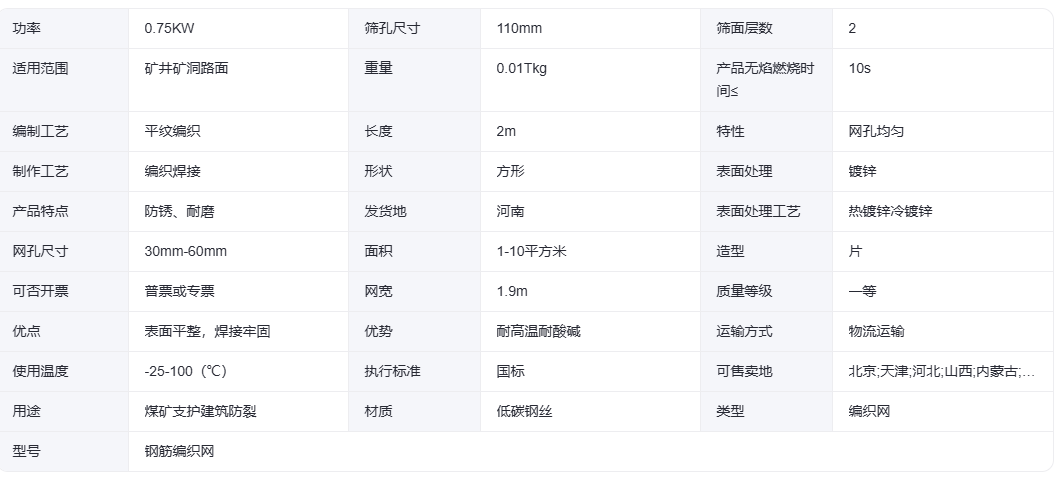This screenshot has width=1063, height=485.
Task: Select the 面积 value 1-10平方米
Action: click(532, 252)
